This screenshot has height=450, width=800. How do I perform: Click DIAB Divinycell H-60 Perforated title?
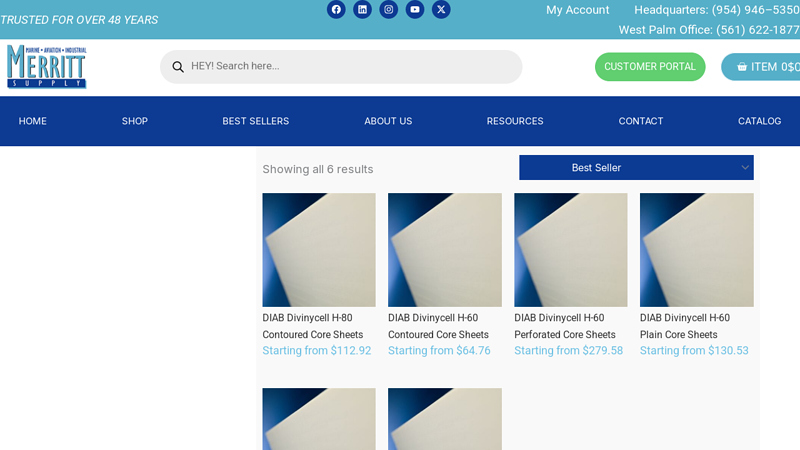coord(565,326)
